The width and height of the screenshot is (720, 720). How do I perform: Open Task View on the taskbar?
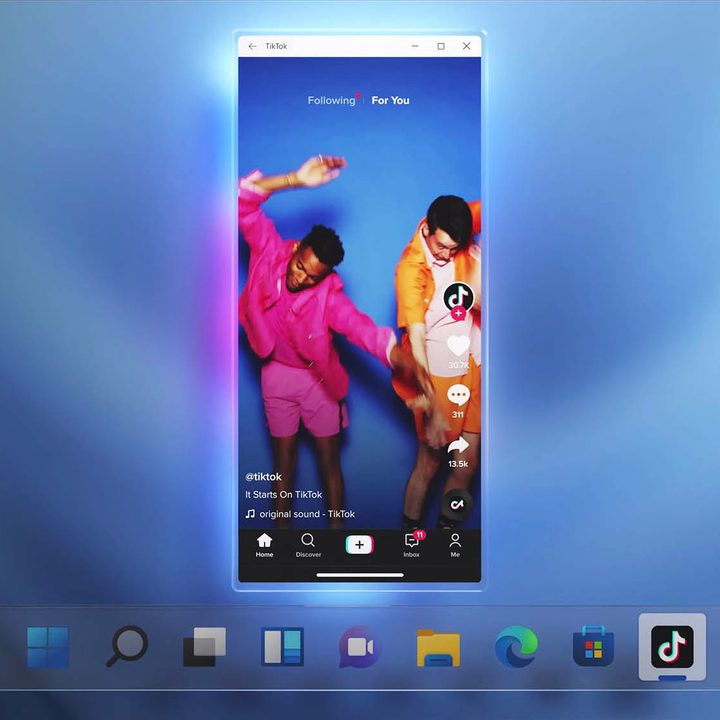(x=204, y=647)
